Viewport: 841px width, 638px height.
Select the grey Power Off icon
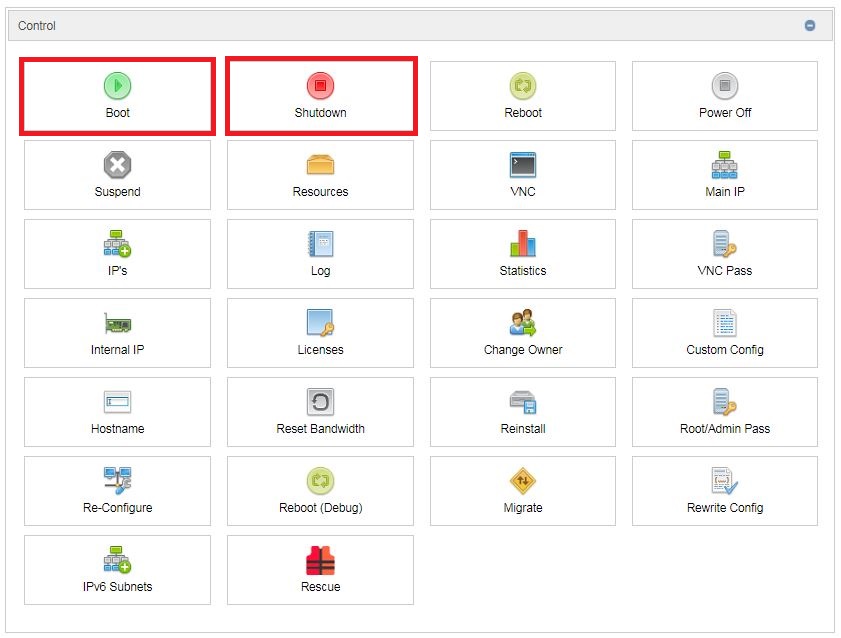point(724,86)
